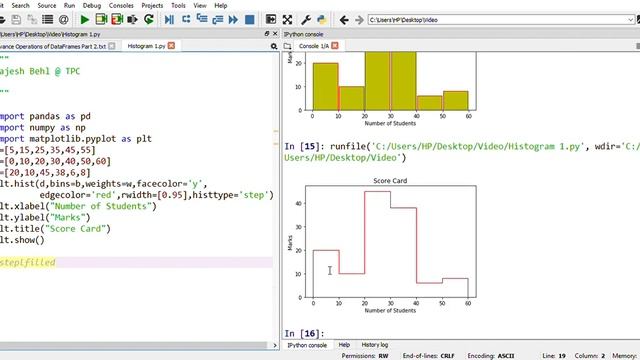Open the Projects menu
This screenshot has height=360, width=640.
coord(152,5)
